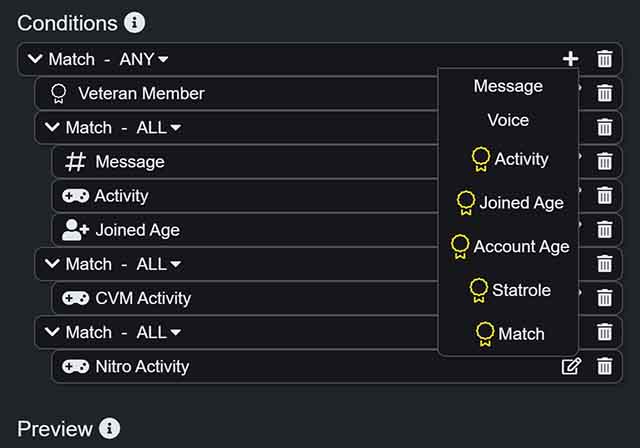Delete the CVM Activity condition
640x448 pixels.
tap(604, 298)
